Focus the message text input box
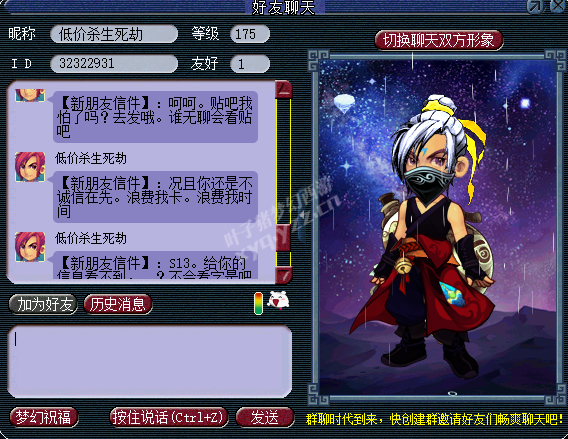The height and width of the screenshot is (439, 568). 150,361
